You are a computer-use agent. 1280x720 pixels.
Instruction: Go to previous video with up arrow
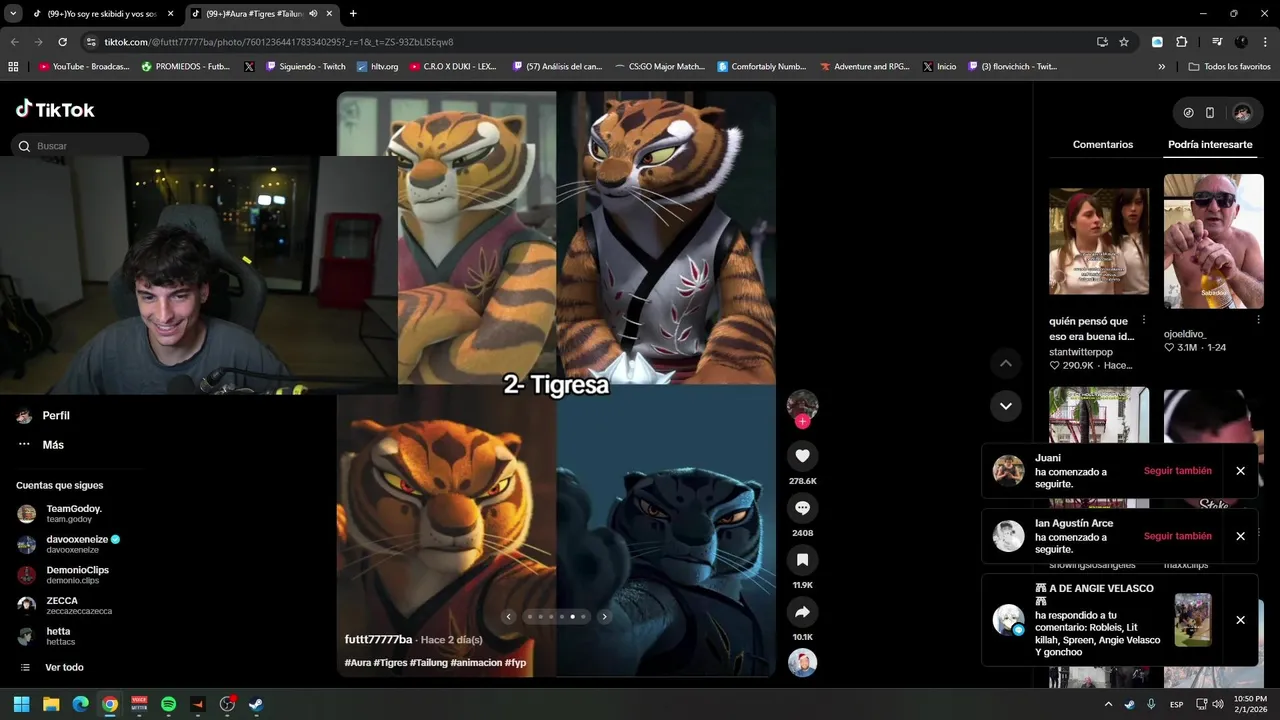coord(1006,363)
